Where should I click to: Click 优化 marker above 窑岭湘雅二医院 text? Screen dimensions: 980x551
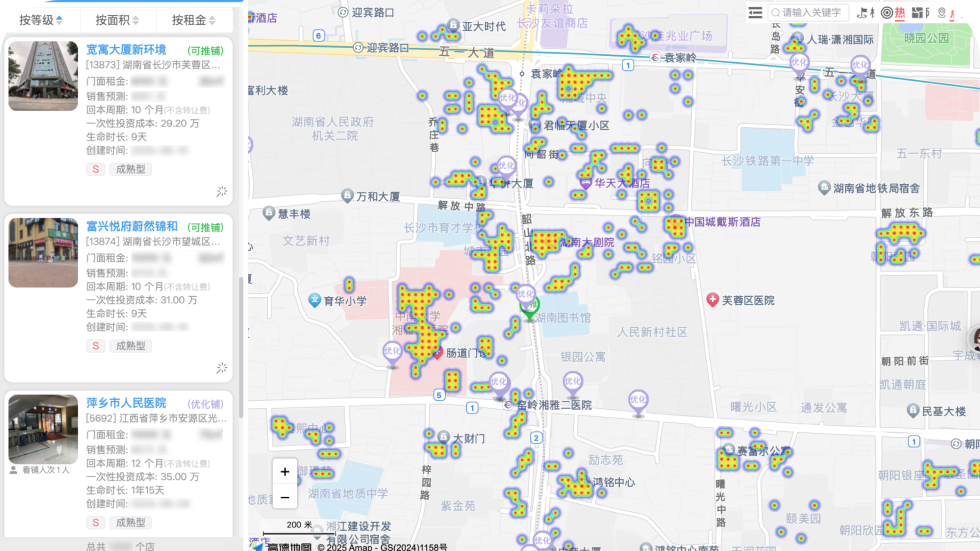click(x=499, y=385)
